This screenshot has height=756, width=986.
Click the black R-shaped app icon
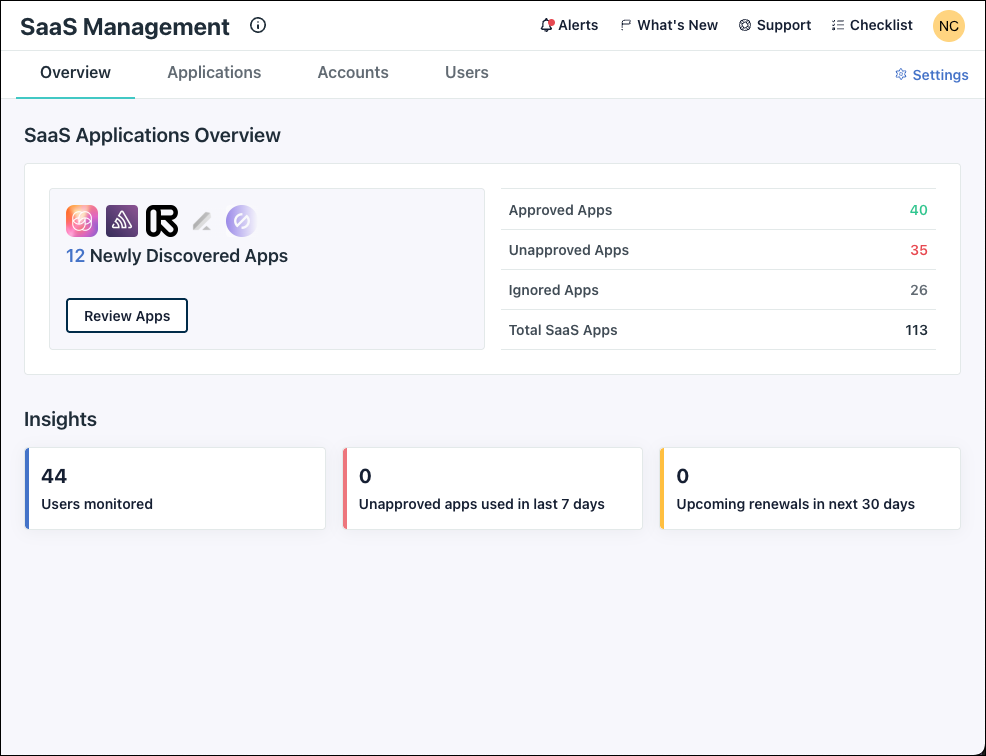(x=162, y=221)
